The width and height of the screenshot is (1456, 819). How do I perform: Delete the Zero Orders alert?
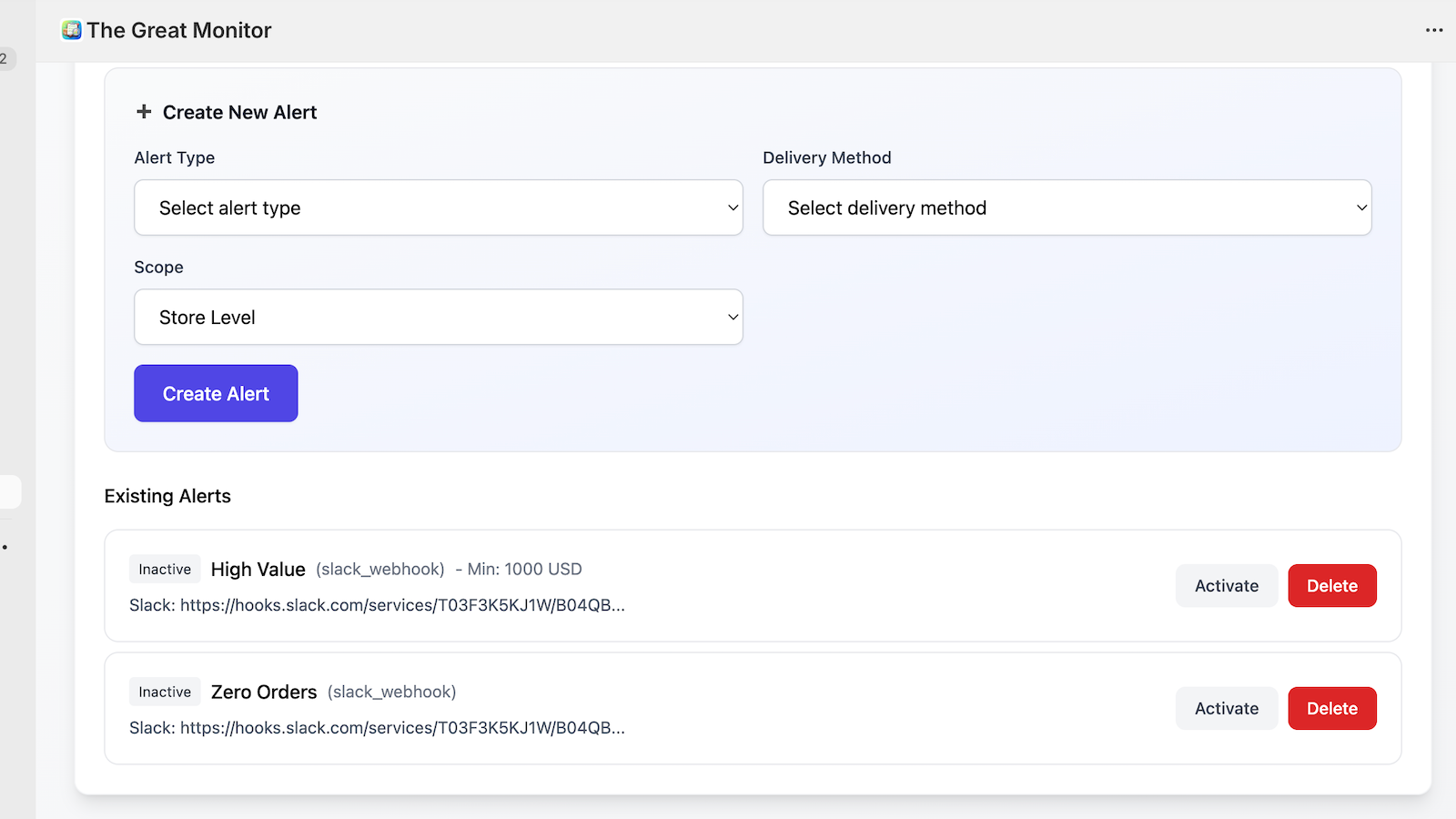(1331, 709)
